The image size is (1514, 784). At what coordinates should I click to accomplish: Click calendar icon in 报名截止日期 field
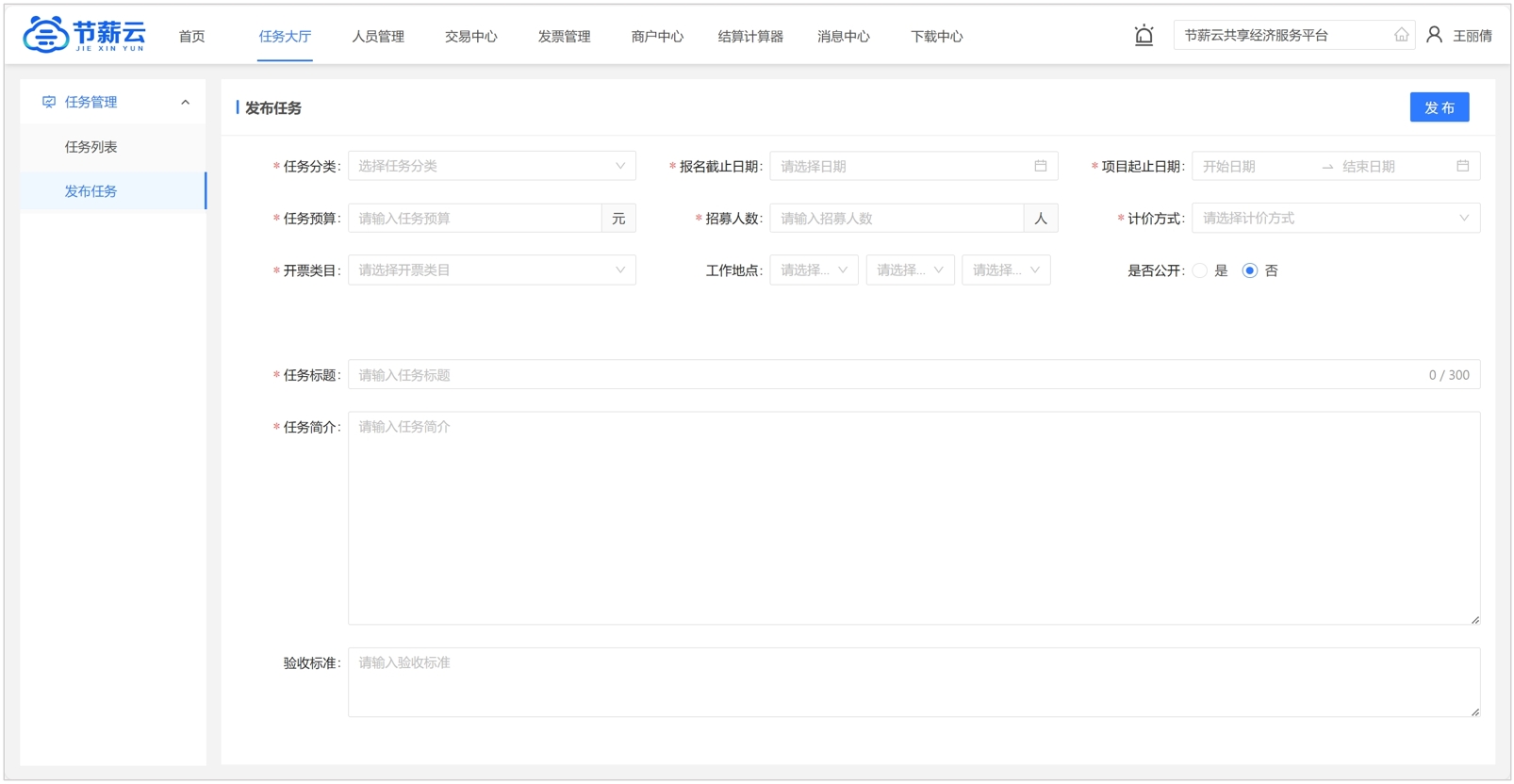(1040, 166)
